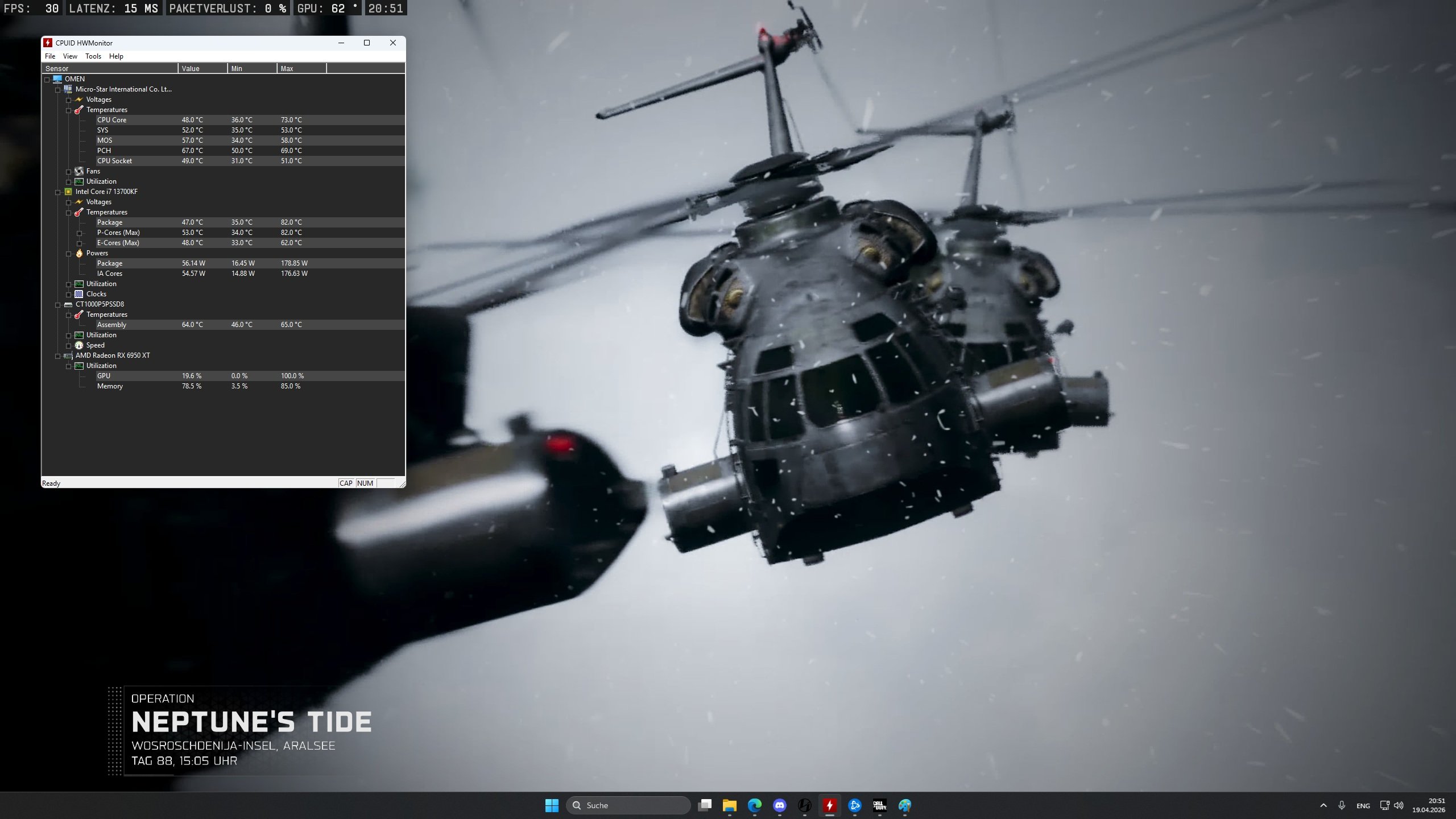The height and width of the screenshot is (819, 1456).
Task: Click the Task View icon
Action: coord(705,805)
